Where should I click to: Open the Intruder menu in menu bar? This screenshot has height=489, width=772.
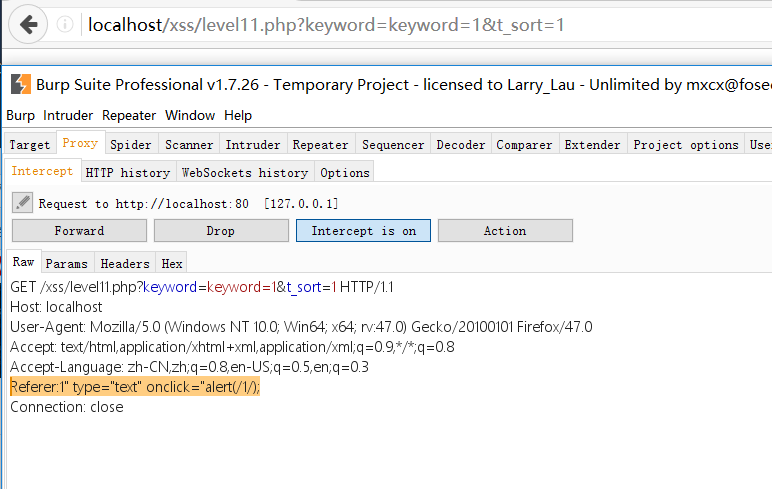[x=68, y=115]
